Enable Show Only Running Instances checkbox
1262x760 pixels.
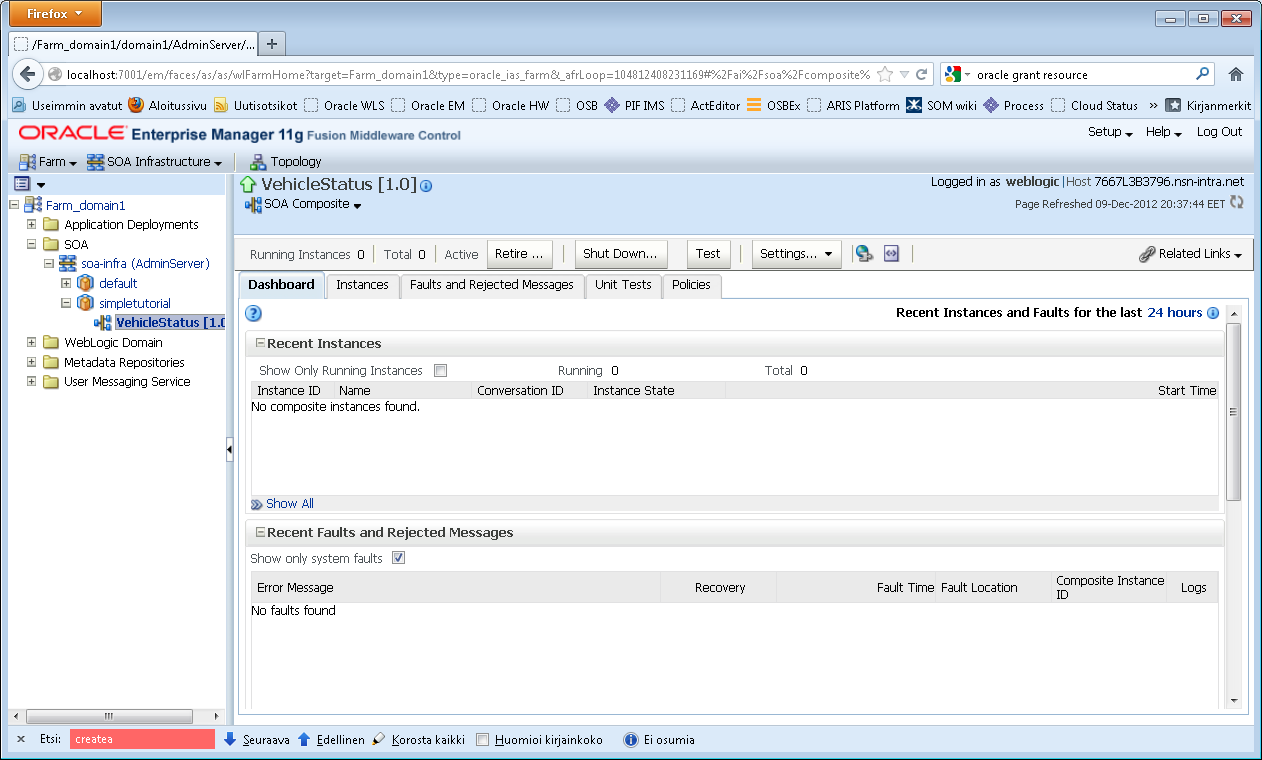tap(440, 371)
